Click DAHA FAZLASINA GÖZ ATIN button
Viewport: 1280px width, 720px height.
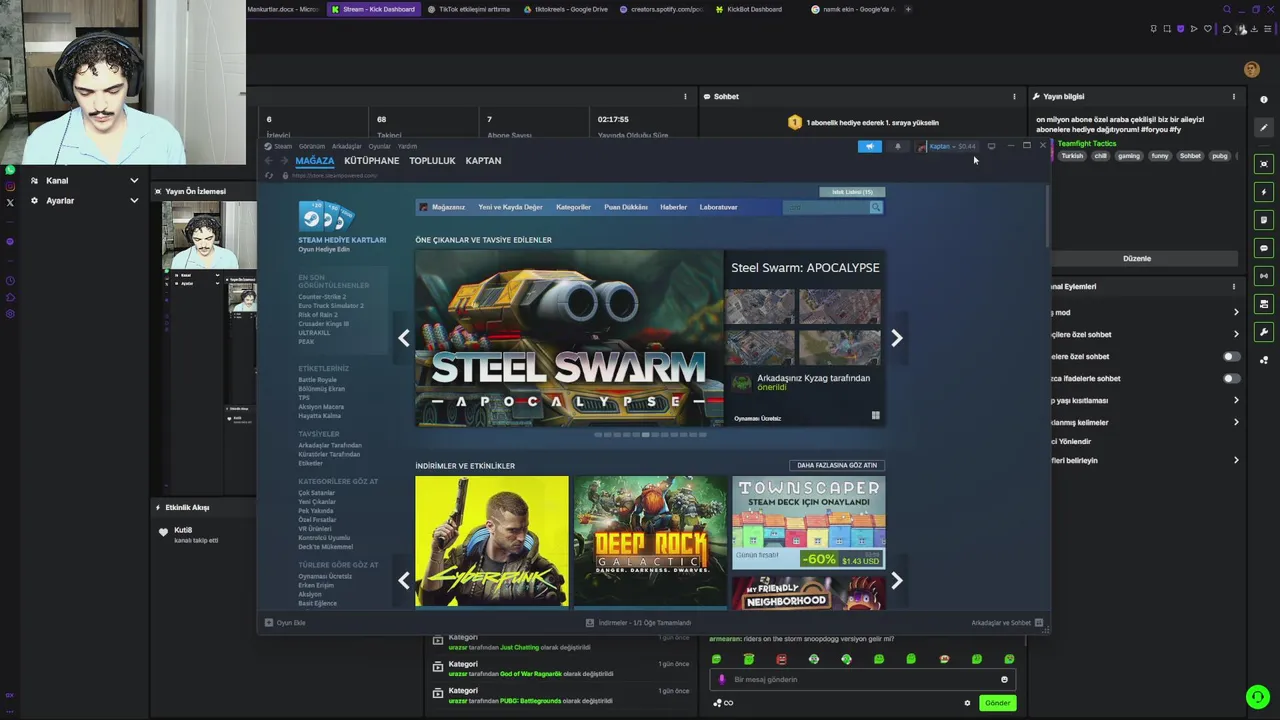837,465
